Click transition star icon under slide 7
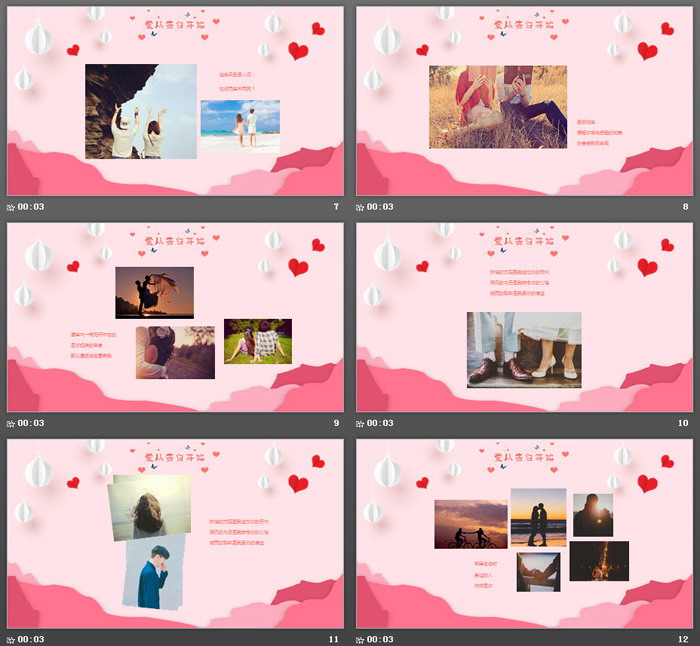 11,207
